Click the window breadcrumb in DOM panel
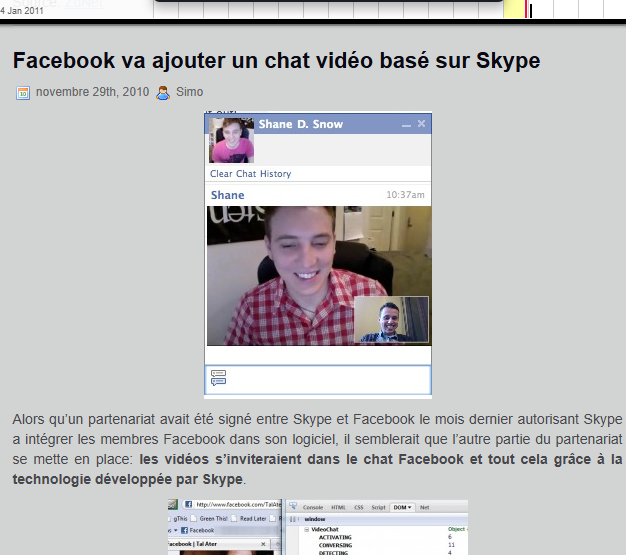The image size is (626, 555). (x=315, y=519)
